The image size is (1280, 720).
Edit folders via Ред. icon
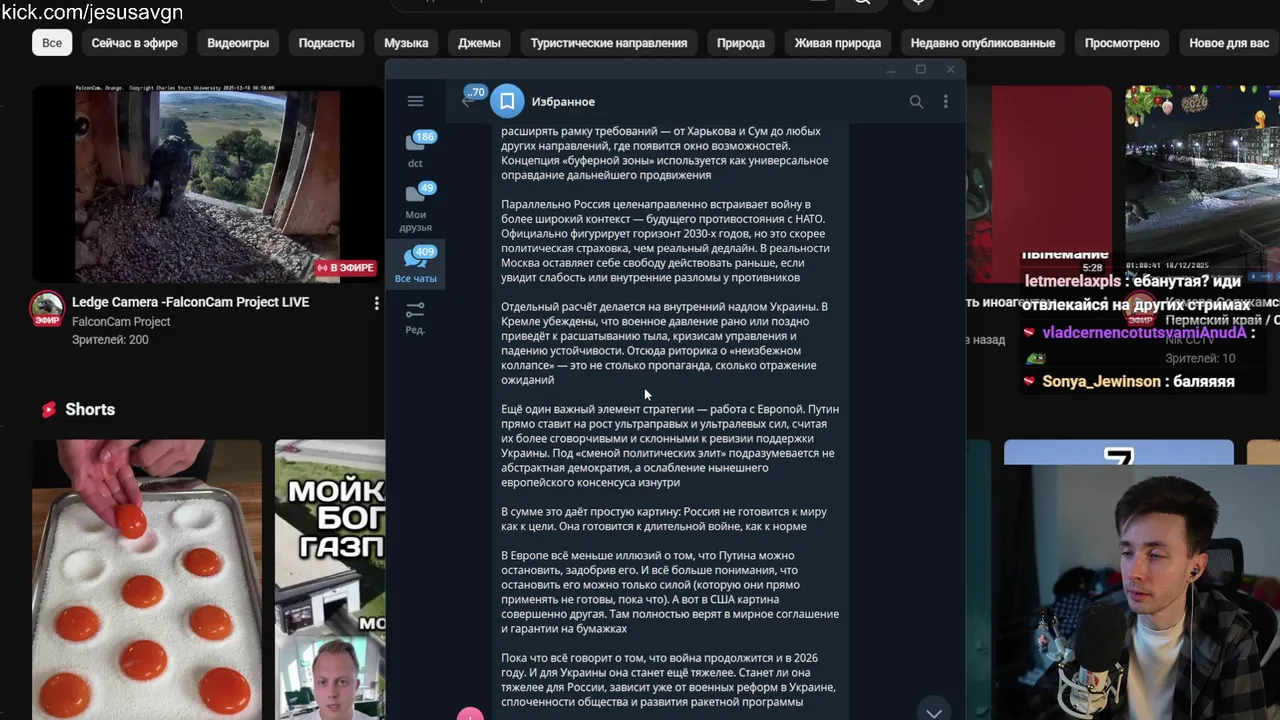point(415,317)
